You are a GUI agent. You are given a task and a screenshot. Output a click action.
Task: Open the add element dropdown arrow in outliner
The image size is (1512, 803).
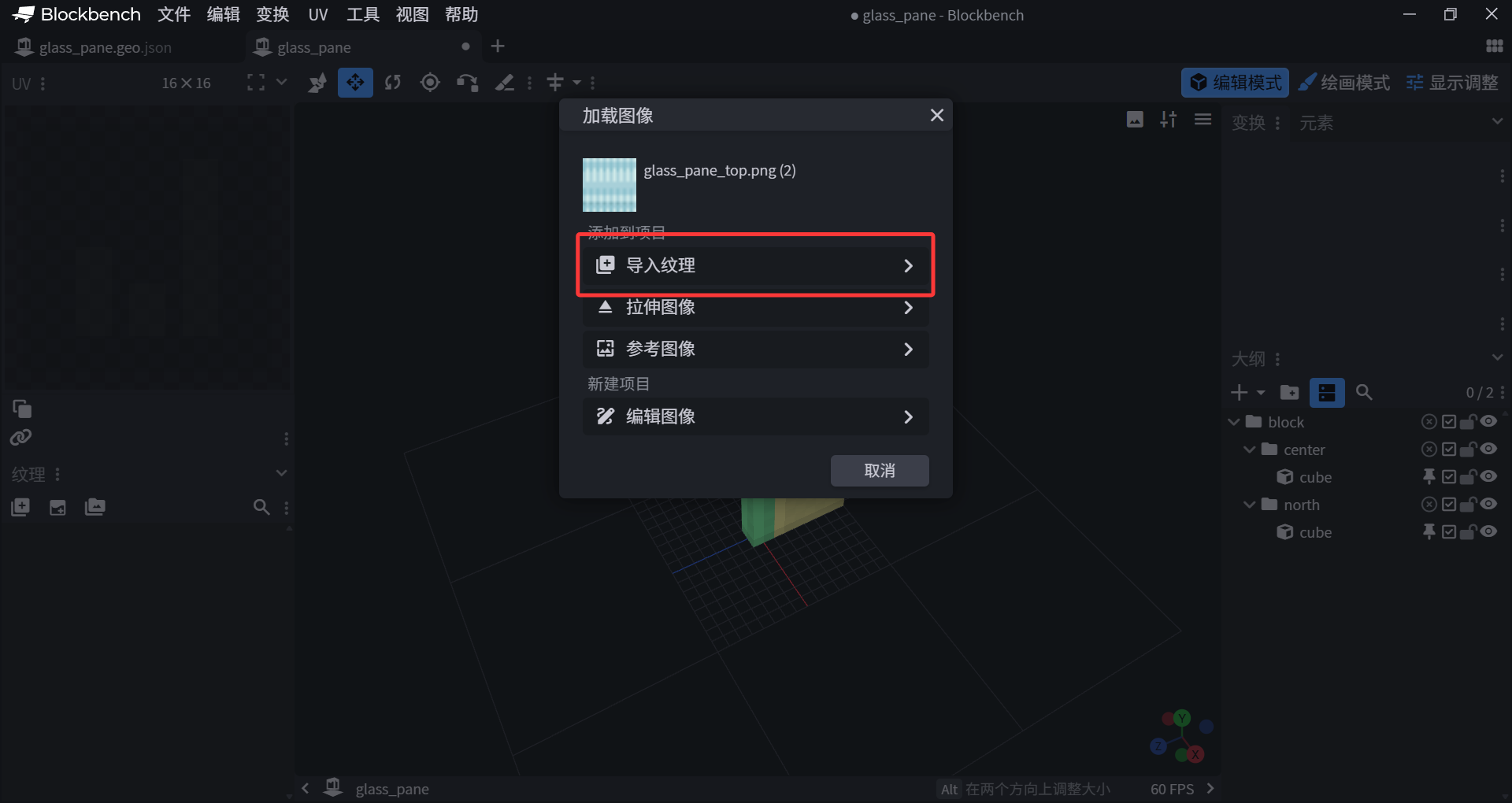[x=1261, y=392]
